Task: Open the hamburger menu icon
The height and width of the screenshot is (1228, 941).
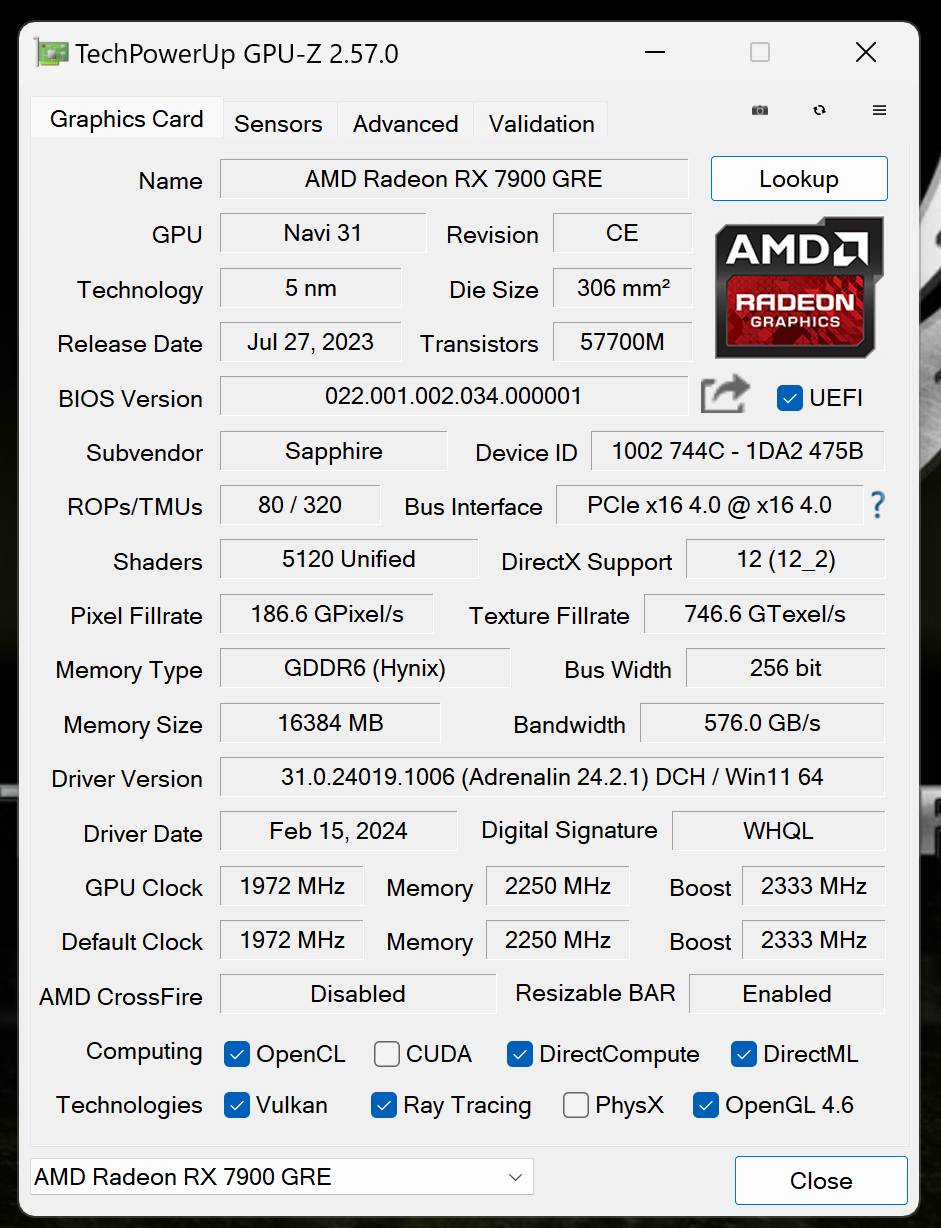Action: point(880,110)
